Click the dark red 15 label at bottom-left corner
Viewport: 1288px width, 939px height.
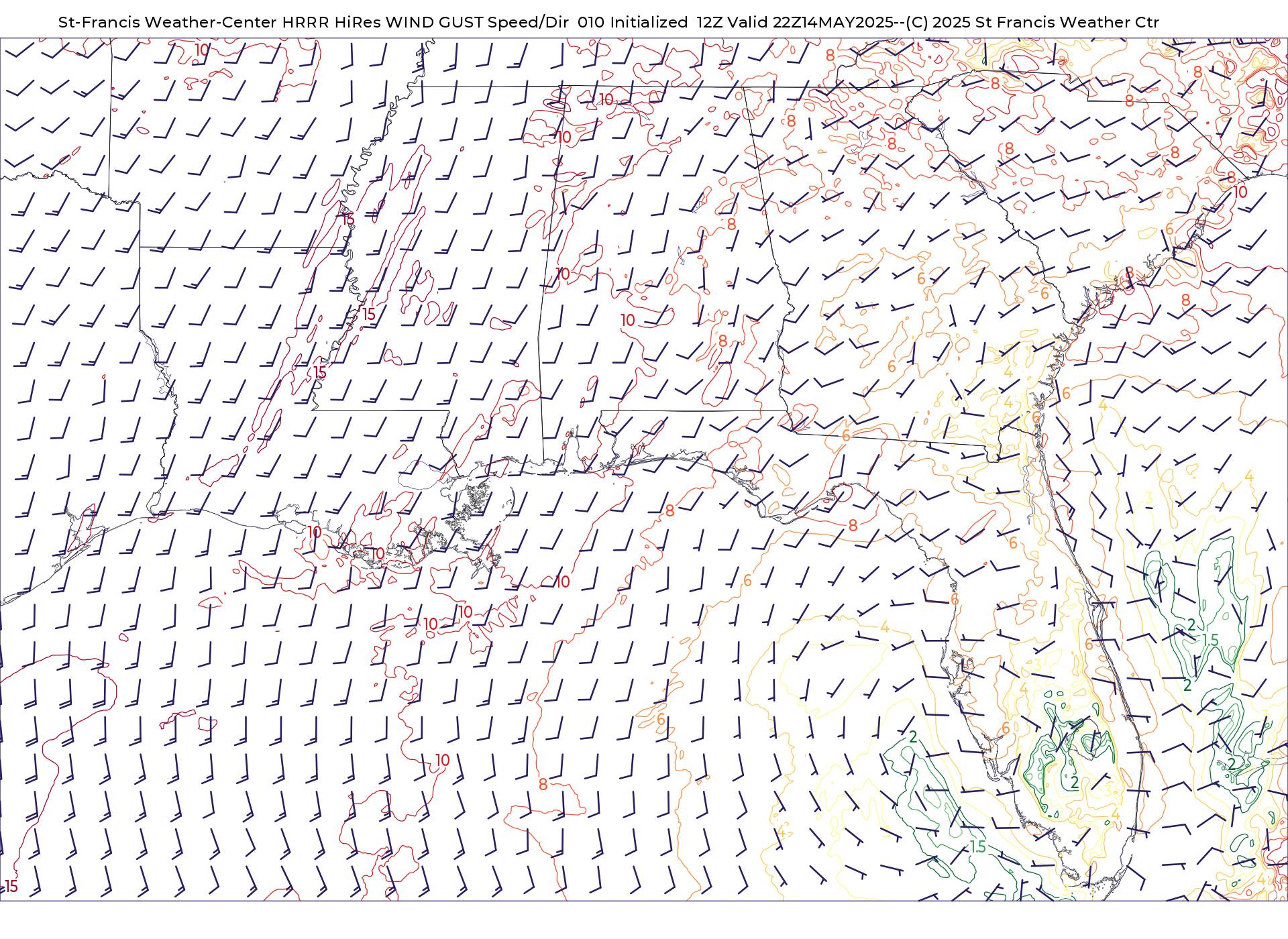(11, 886)
